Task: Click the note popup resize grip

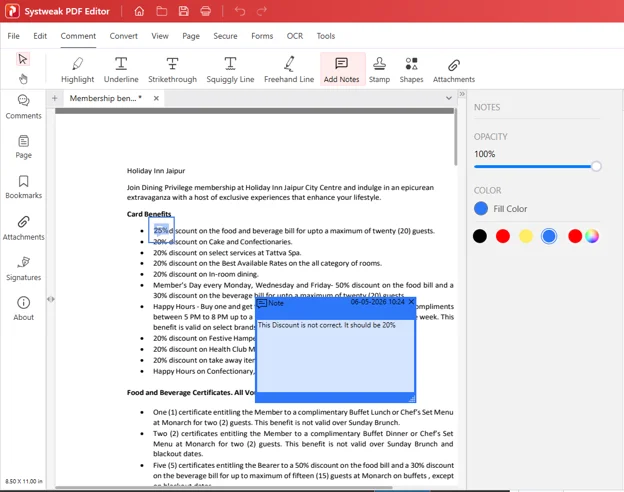Action: tap(412, 398)
